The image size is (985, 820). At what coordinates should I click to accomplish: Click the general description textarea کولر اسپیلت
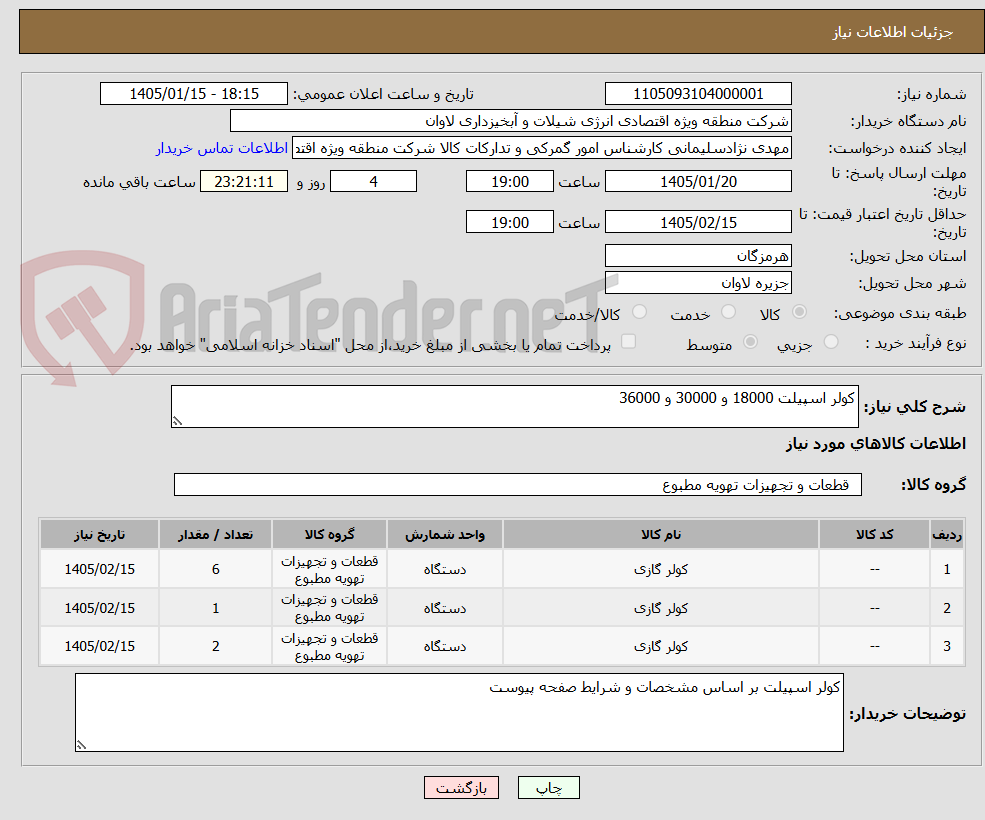click(x=514, y=407)
